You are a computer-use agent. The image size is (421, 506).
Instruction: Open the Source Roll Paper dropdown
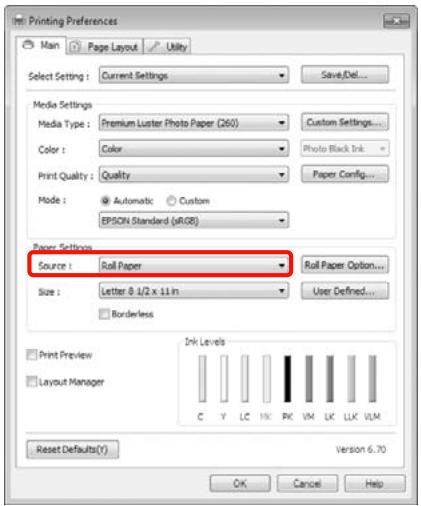point(194,266)
